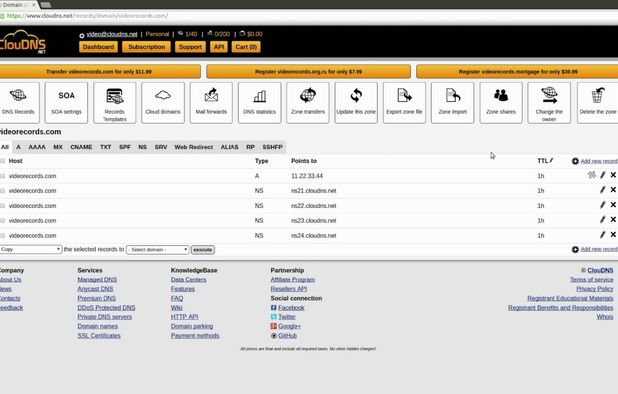Switch to the TXT tab
This screenshot has width=618, height=394.
pos(106,147)
